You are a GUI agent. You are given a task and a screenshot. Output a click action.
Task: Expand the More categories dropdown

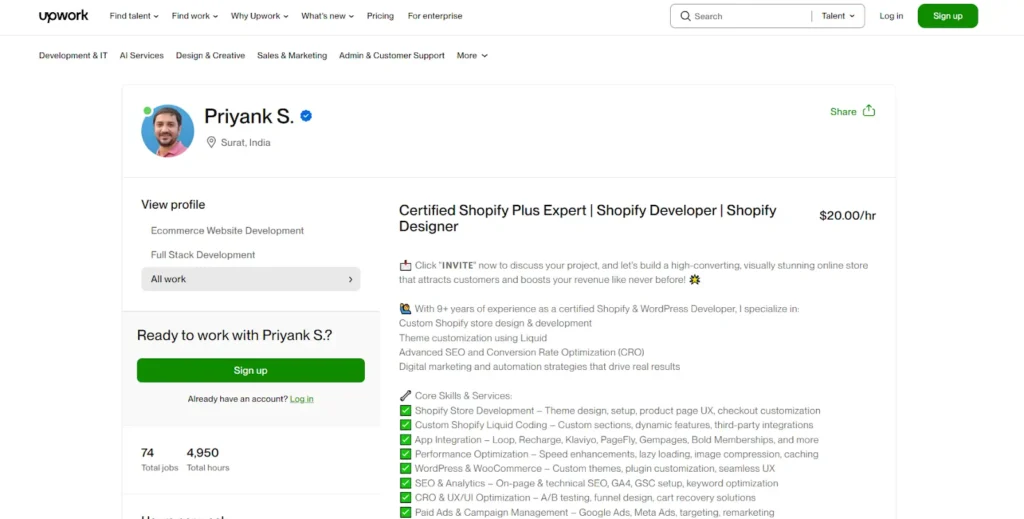coord(472,55)
